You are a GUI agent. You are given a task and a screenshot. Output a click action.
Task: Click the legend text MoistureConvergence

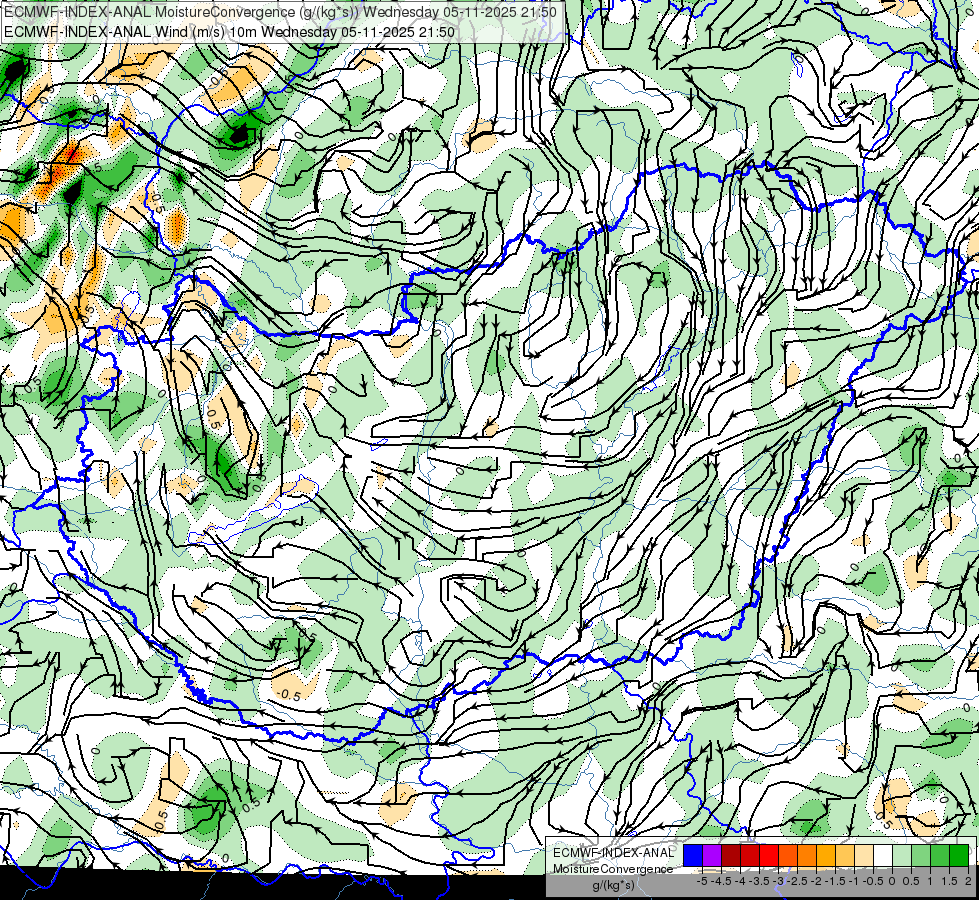coord(613,869)
